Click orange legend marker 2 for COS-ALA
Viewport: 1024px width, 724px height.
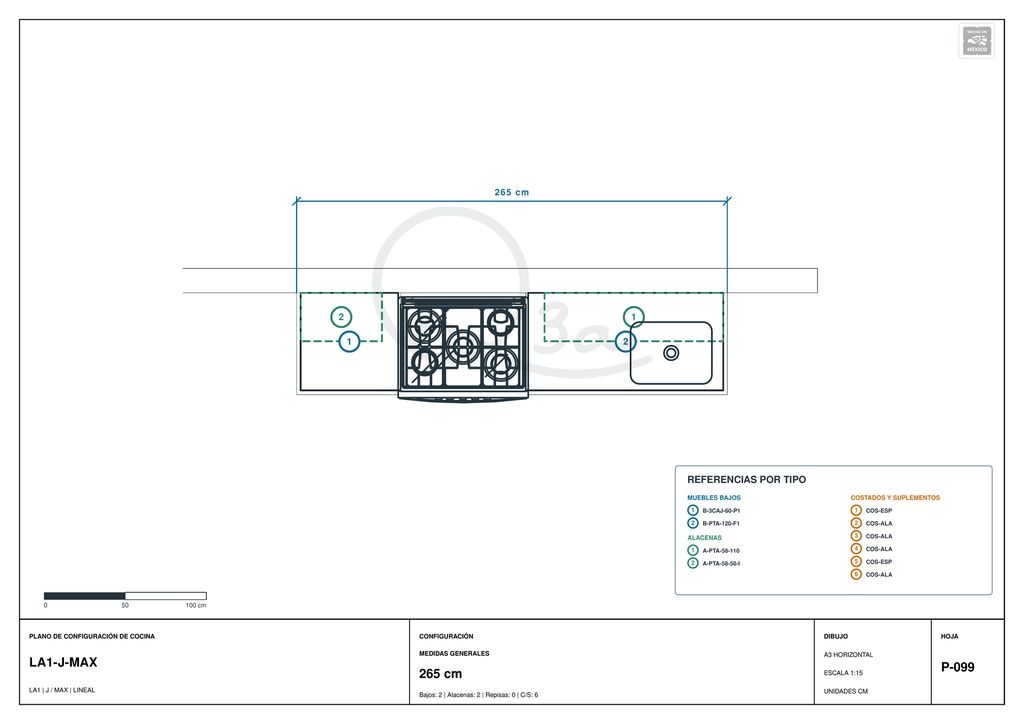pyautogui.click(x=856, y=524)
